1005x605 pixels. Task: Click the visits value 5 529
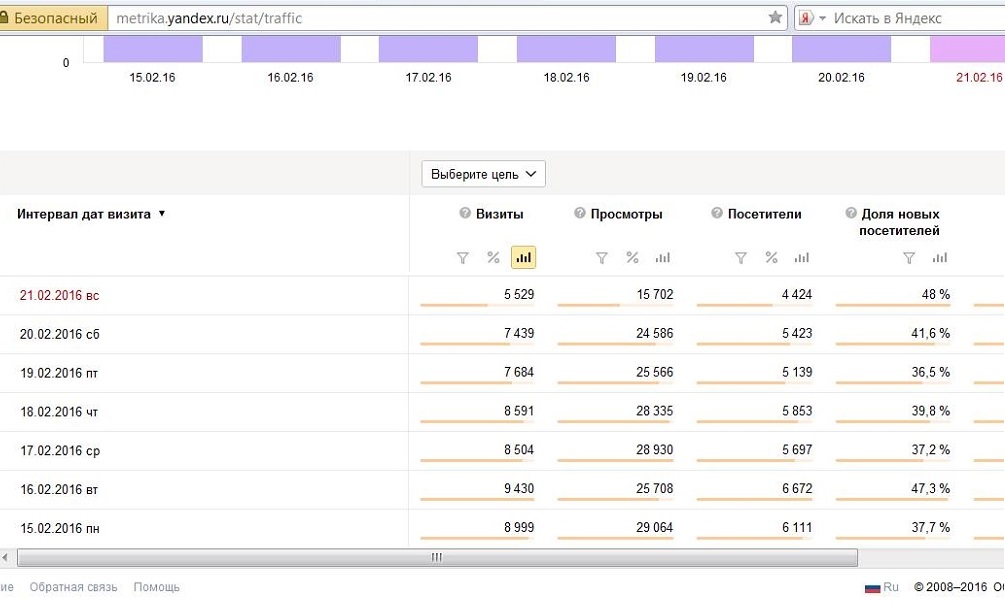point(519,294)
